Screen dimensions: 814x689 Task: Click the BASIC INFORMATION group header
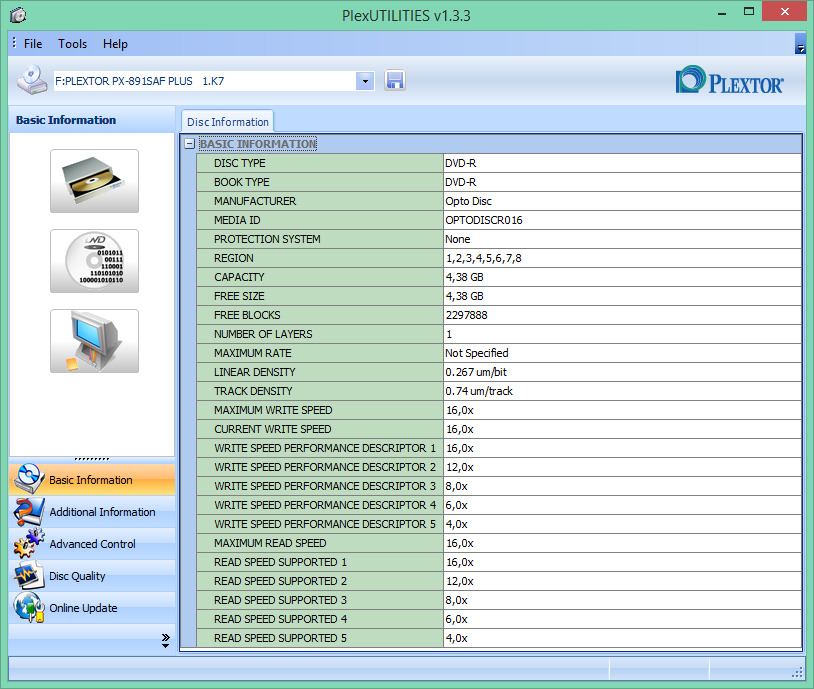[258, 144]
